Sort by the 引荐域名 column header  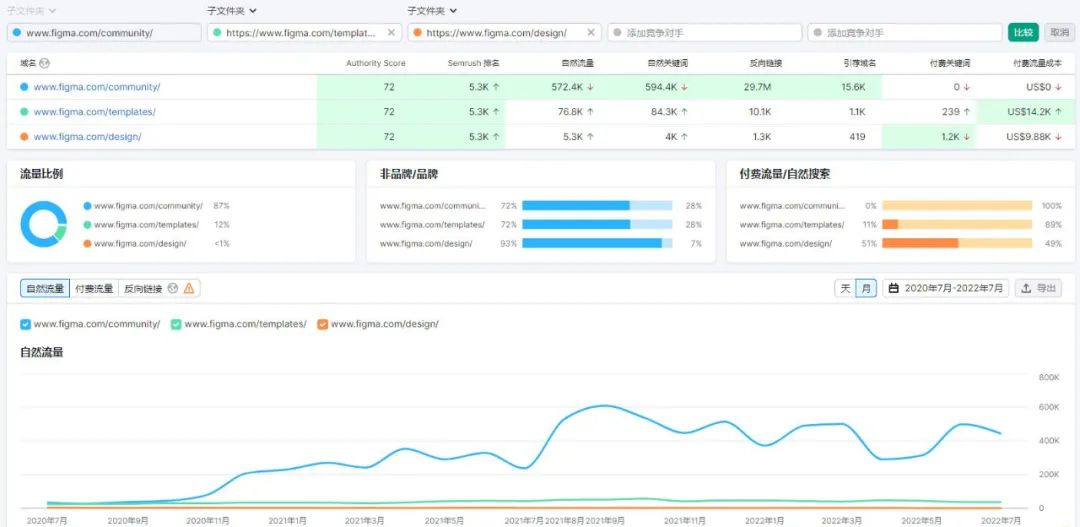pyautogui.click(x=860, y=63)
